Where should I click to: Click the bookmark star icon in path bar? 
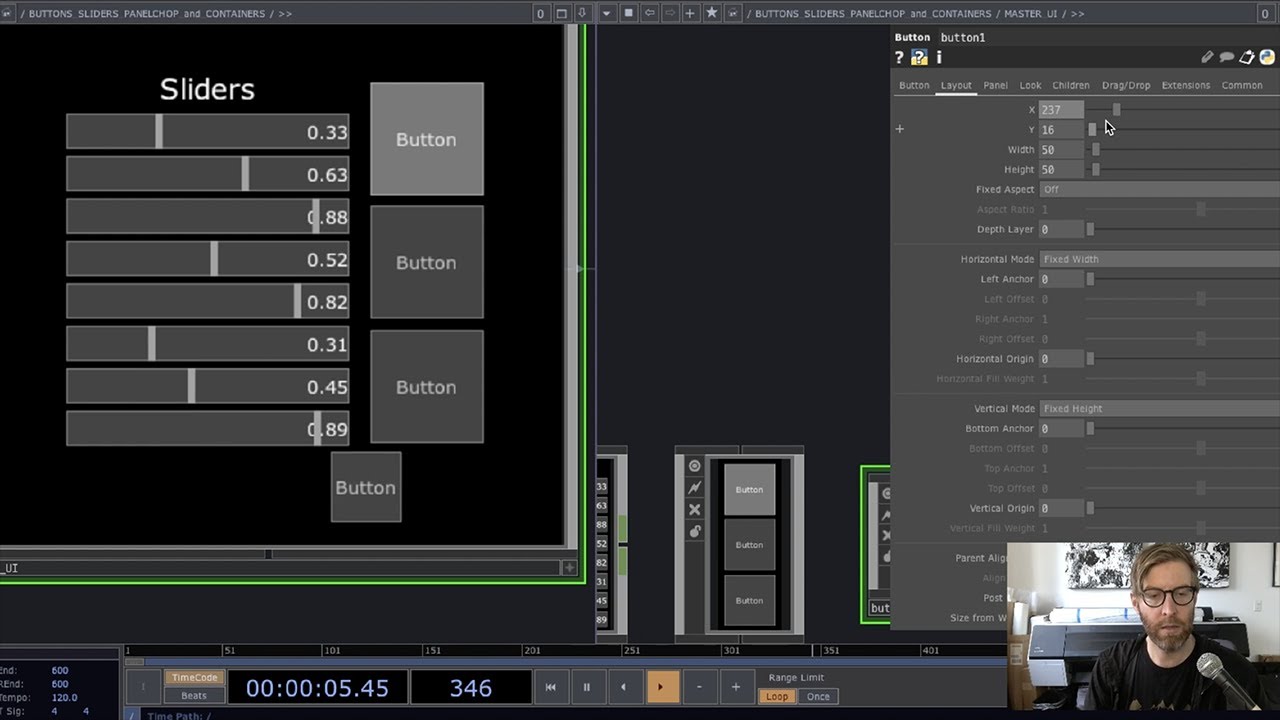[x=712, y=13]
